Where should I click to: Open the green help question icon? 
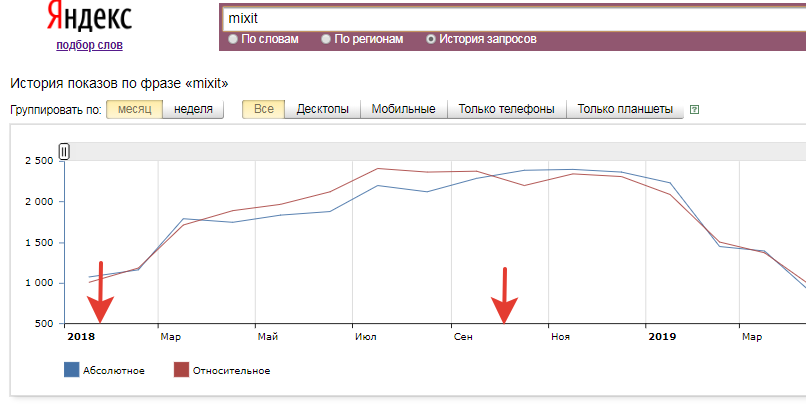[x=694, y=109]
